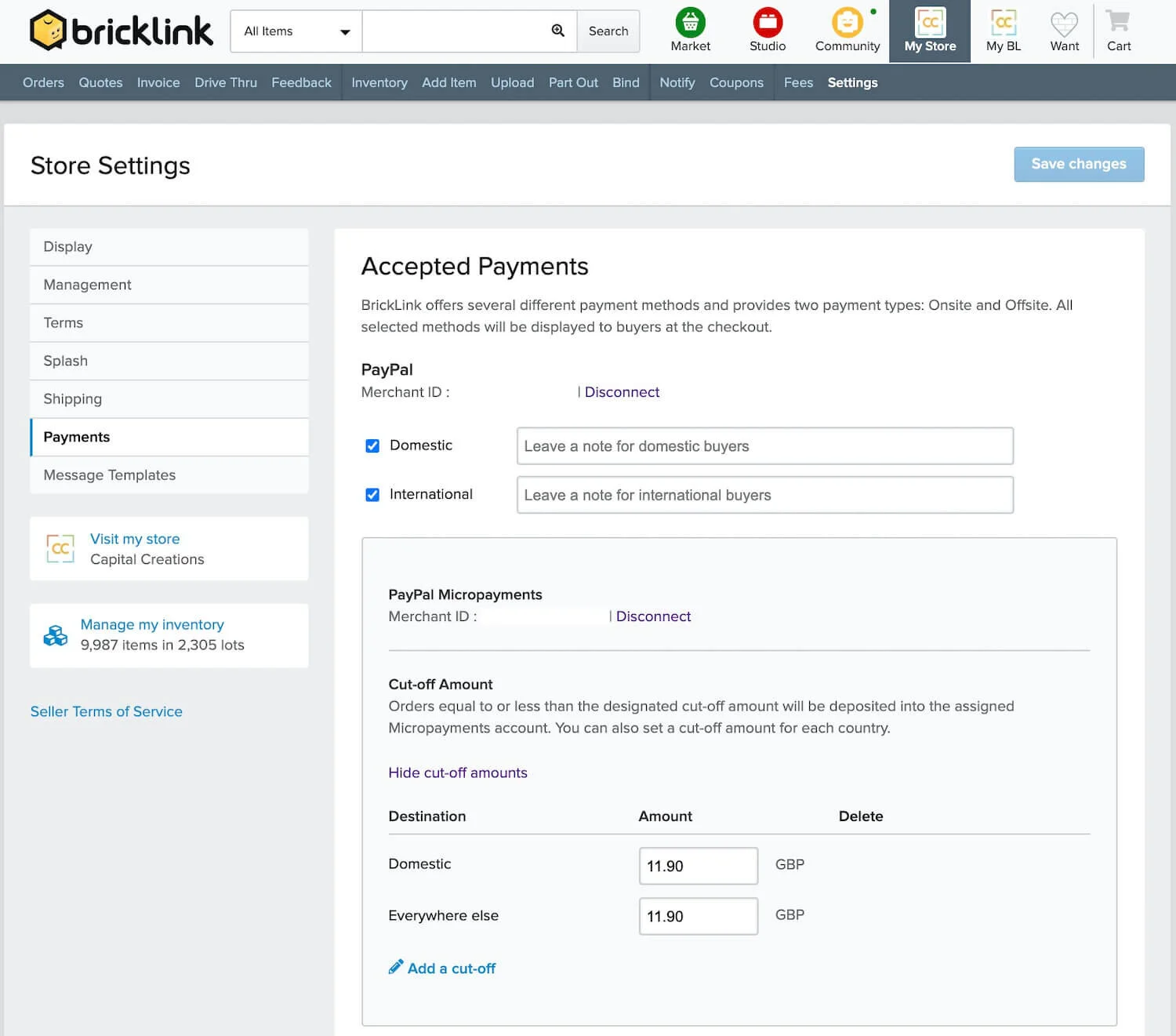Select the Payments settings tab
Viewport: 1176px width, 1036px height.
(169, 437)
